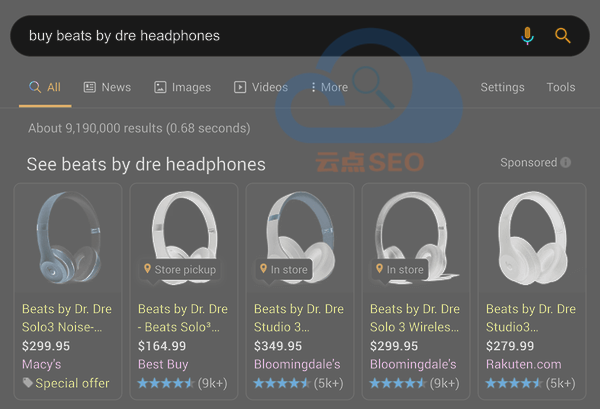600x409 pixels.
Task: Click the Macy's store link
Action: pyautogui.click(x=41, y=364)
